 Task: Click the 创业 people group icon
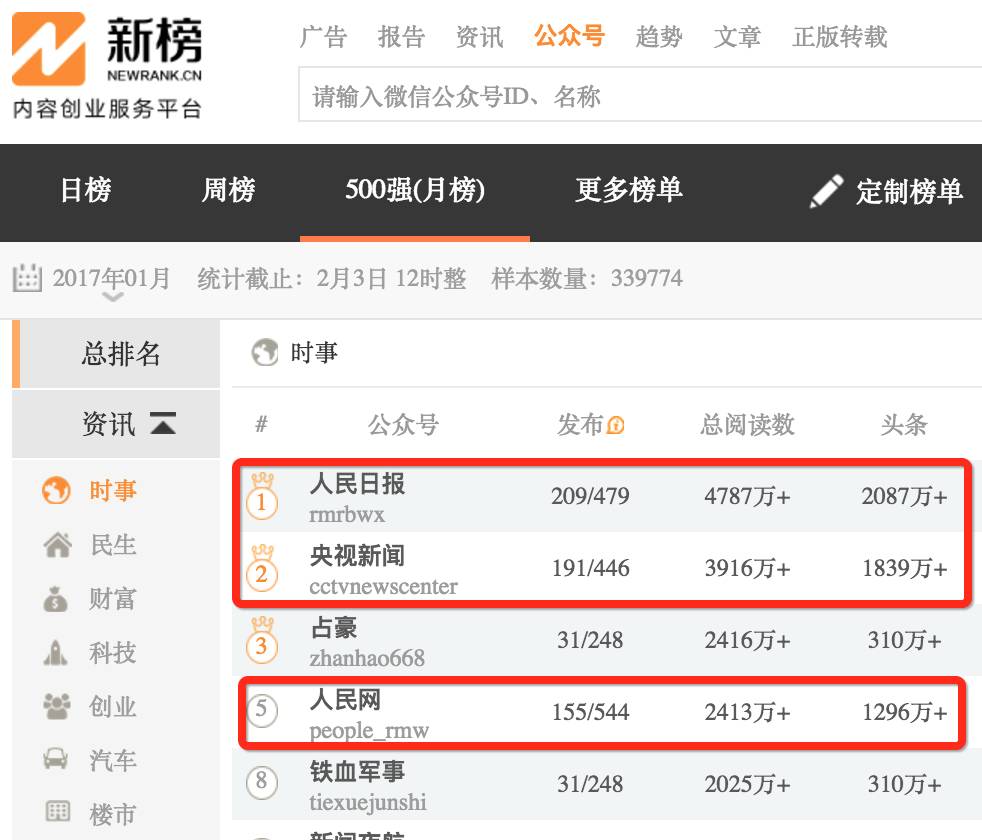click(57, 707)
